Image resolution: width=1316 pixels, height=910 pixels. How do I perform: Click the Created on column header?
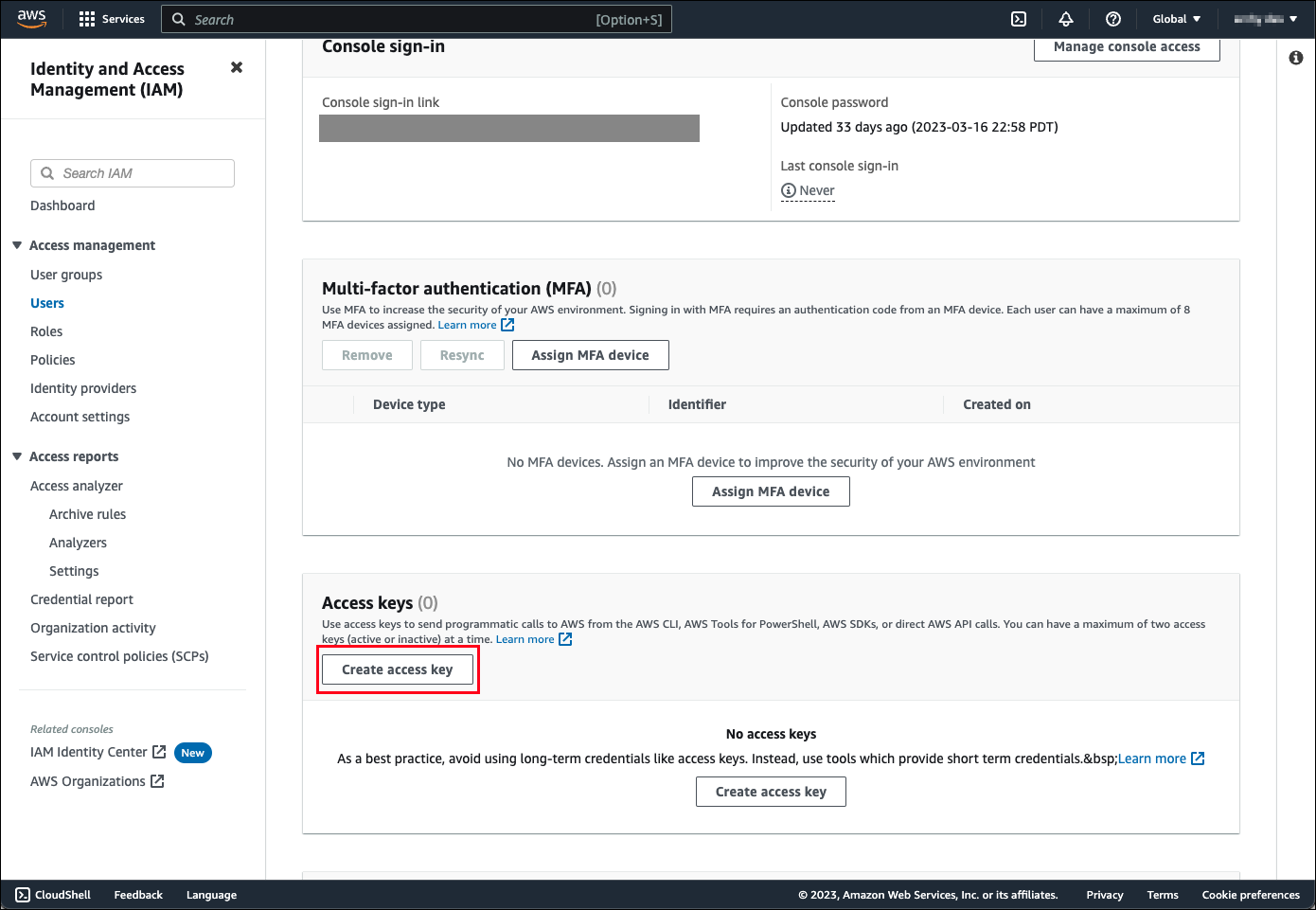(997, 404)
